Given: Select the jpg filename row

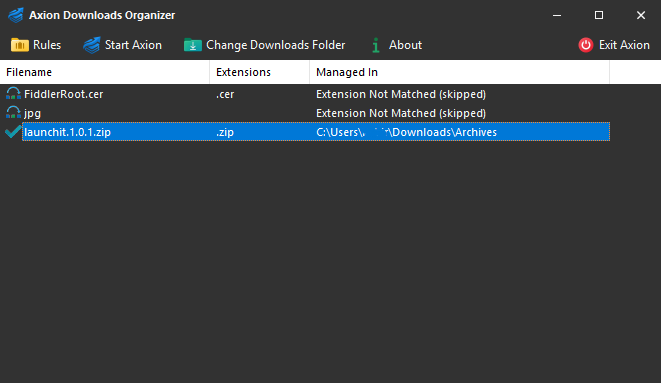Looking at the screenshot, I should click(x=32, y=113).
